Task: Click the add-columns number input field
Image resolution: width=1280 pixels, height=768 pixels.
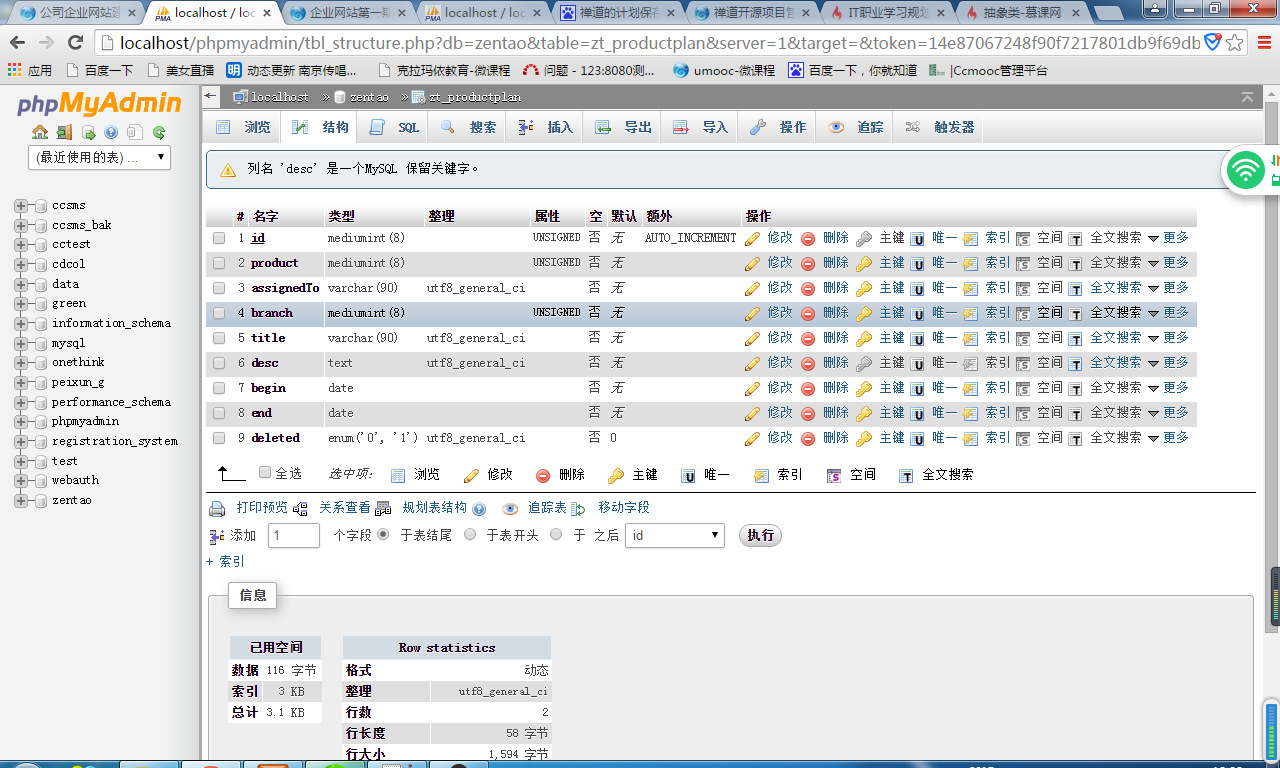Action: coord(293,535)
